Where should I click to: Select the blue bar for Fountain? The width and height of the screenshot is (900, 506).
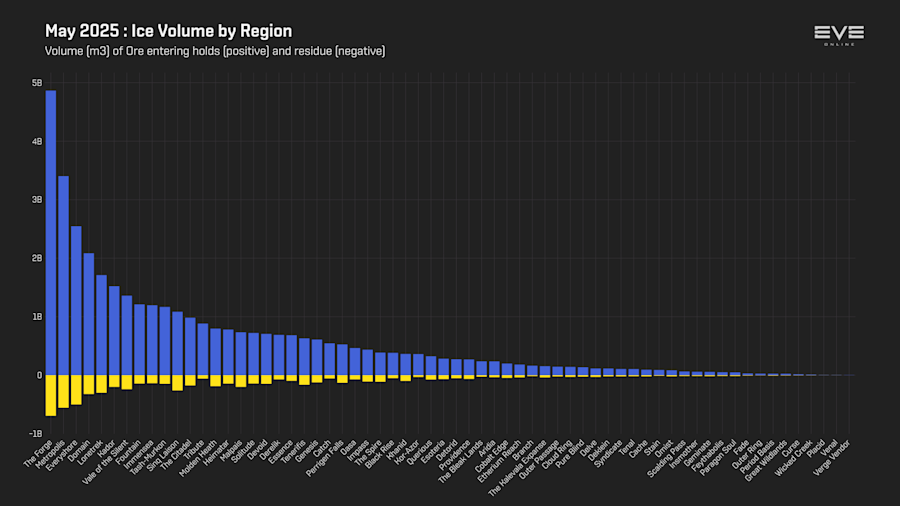point(139,340)
